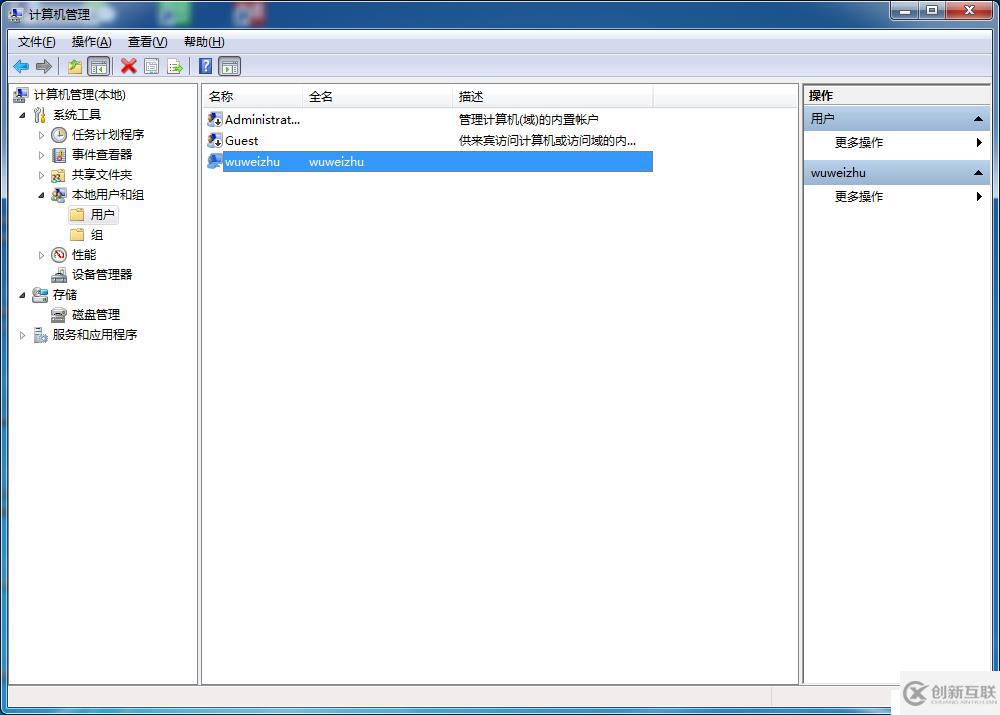Expand the 性能 tree node
This screenshot has height=715, width=1000.
pyautogui.click(x=41, y=255)
